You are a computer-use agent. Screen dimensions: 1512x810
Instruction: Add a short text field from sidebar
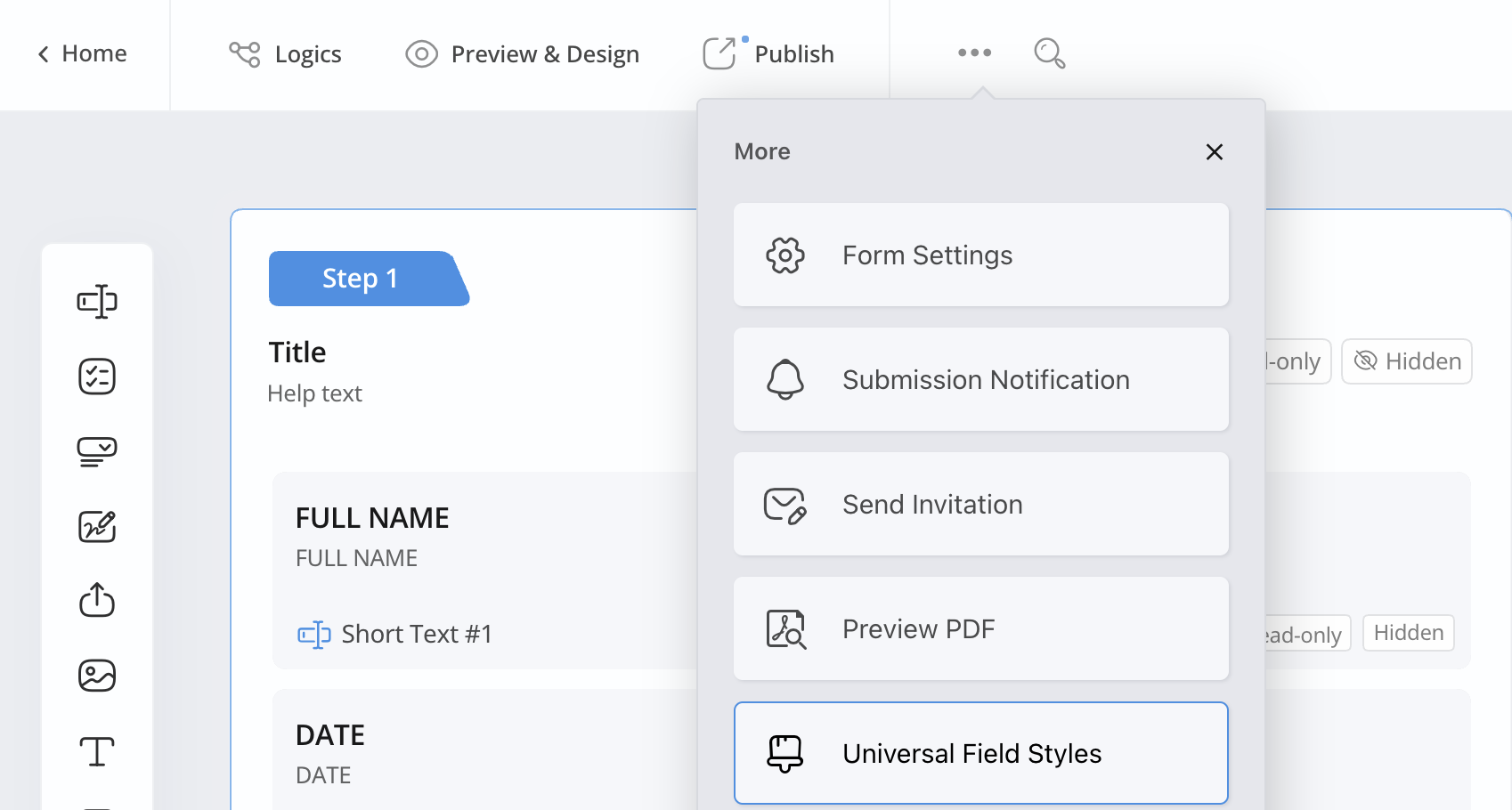pyautogui.click(x=97, y=302)
